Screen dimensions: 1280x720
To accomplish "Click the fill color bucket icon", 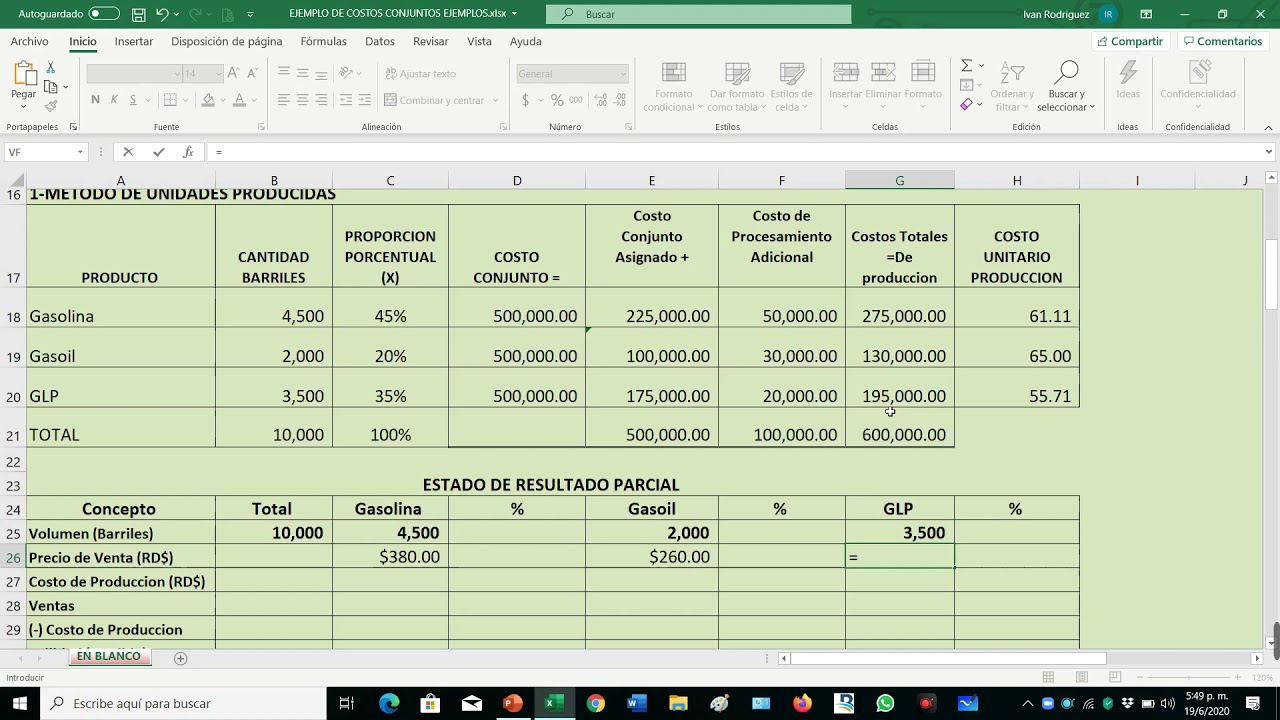I will [207, 100].
